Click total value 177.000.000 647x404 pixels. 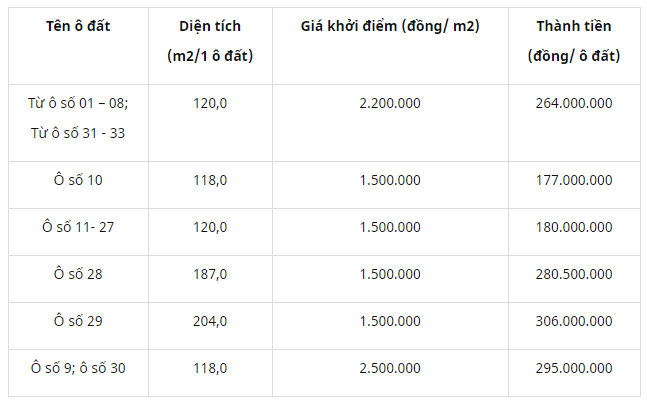574,180
